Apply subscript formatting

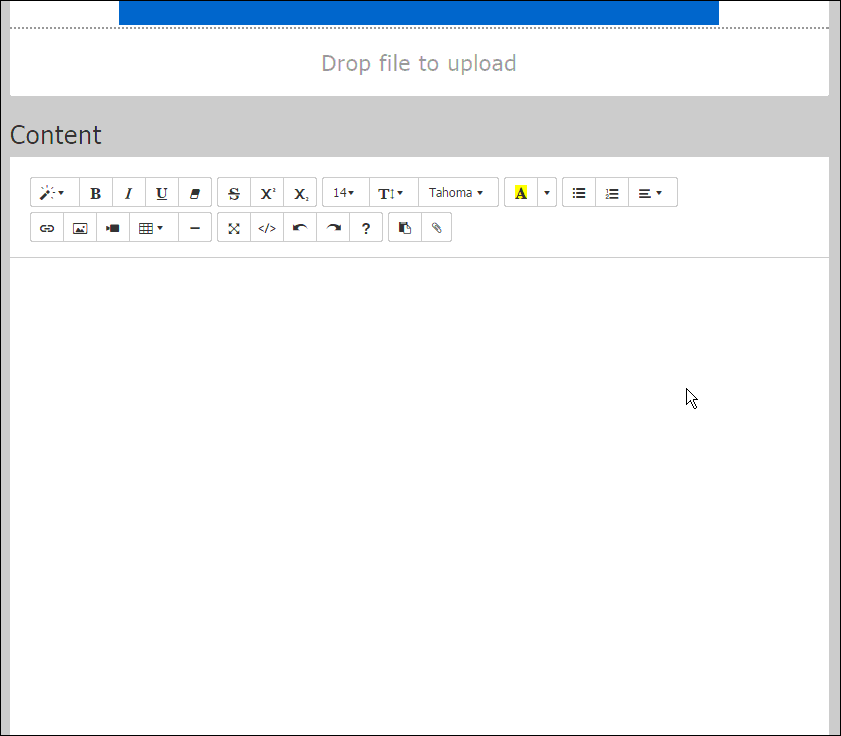300,193
